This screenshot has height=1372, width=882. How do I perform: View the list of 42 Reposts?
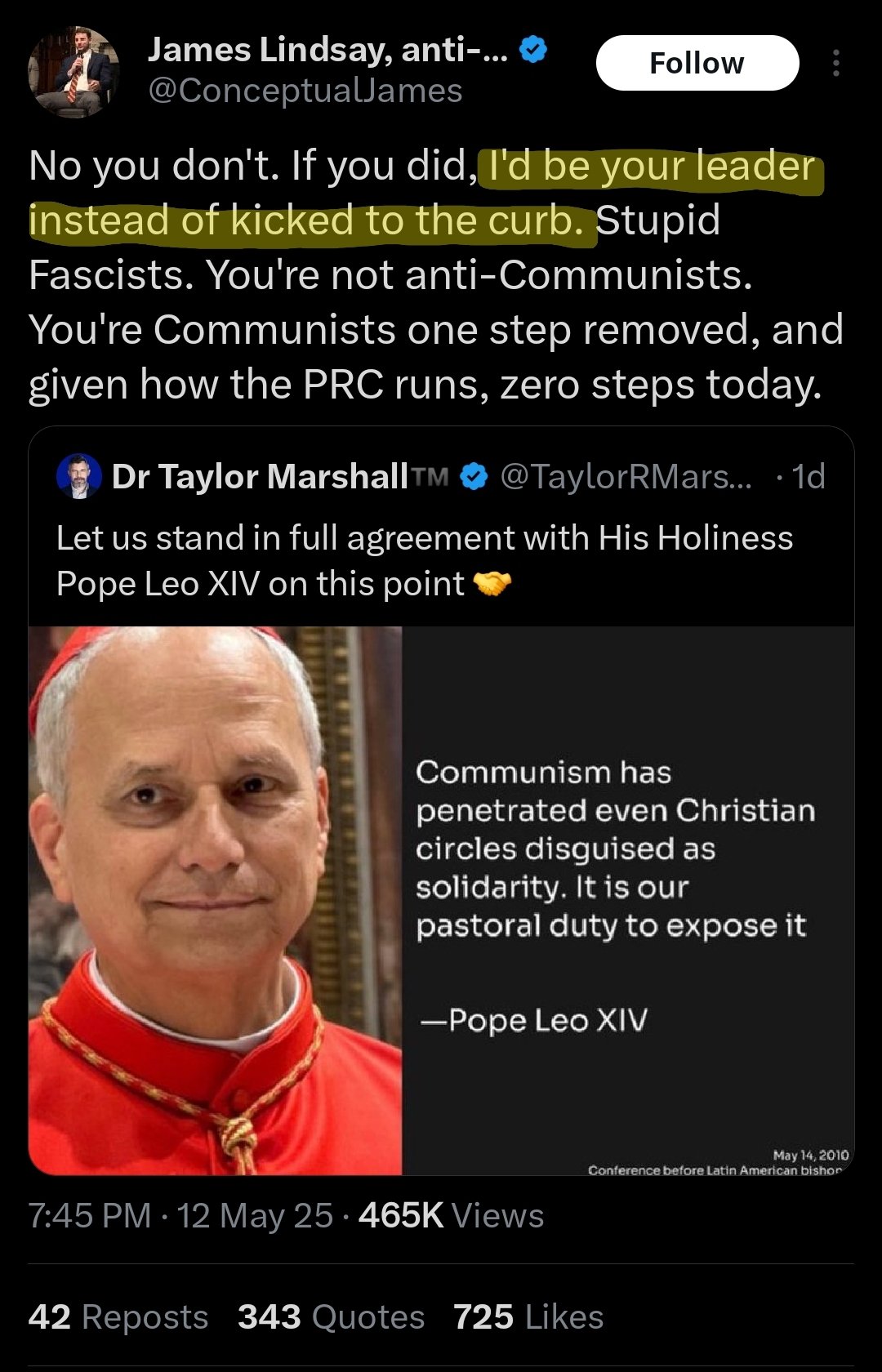tap(118, 1317)
